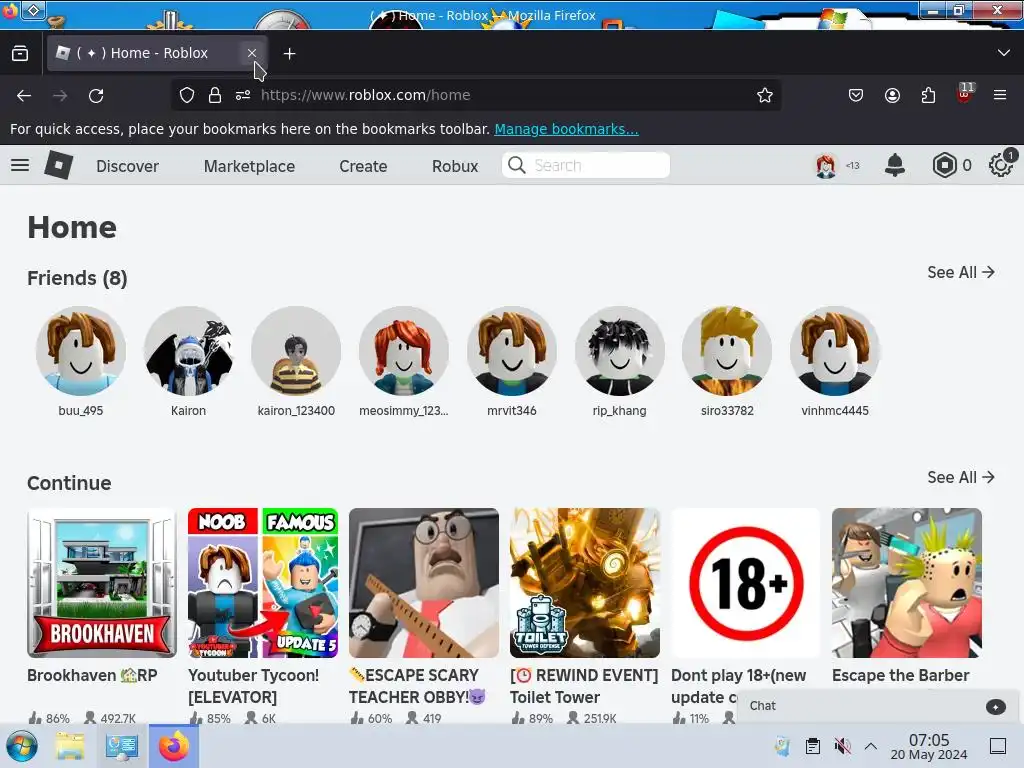Open the Robux balance icon

point(944,165)
